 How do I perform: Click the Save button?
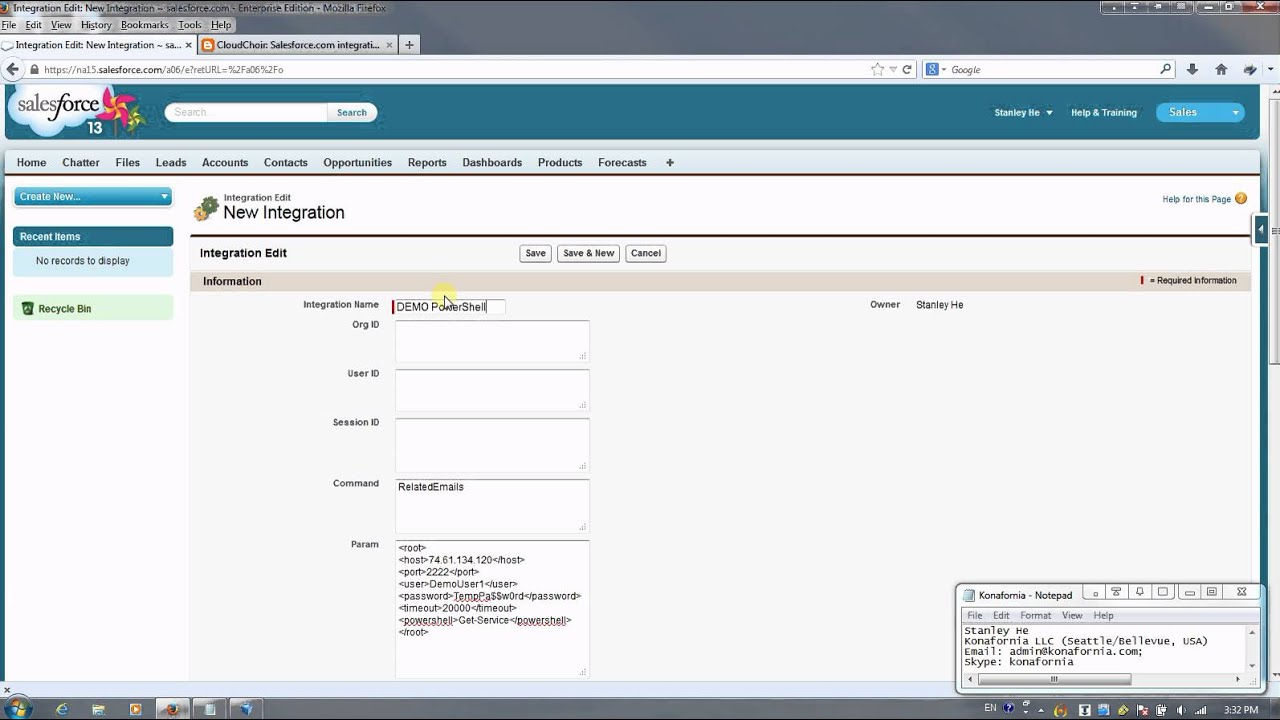(x=536, y=253)
